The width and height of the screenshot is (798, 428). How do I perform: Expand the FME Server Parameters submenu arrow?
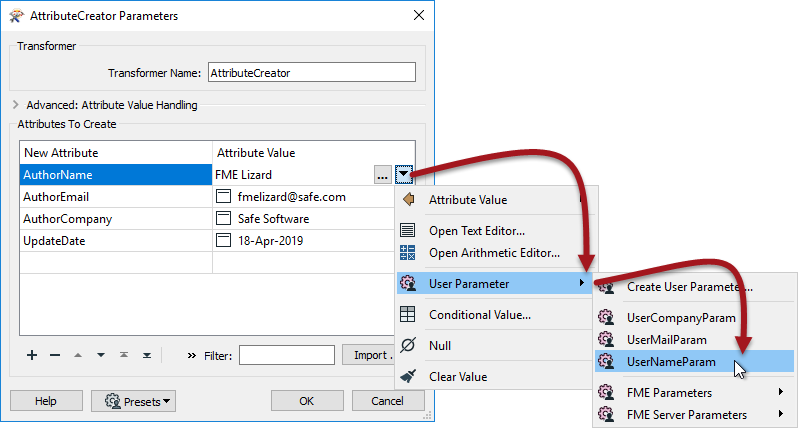[781, 414]
